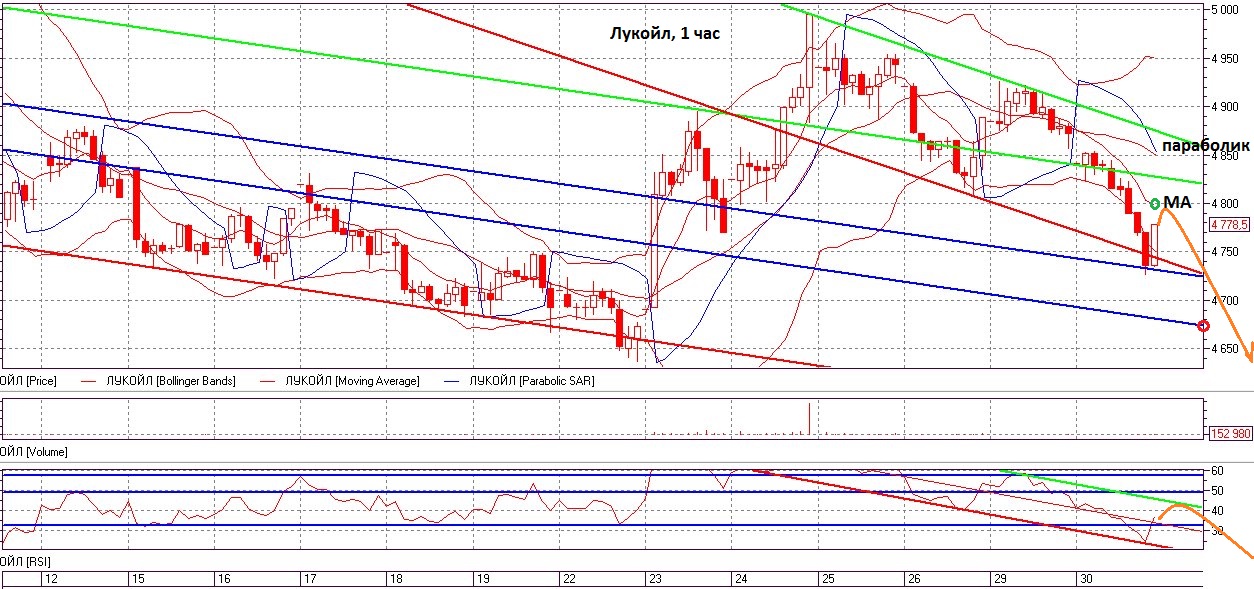Click date label 17 on time axis
This screenshot has height=589, width=1254.
click(x=310, y=579)
